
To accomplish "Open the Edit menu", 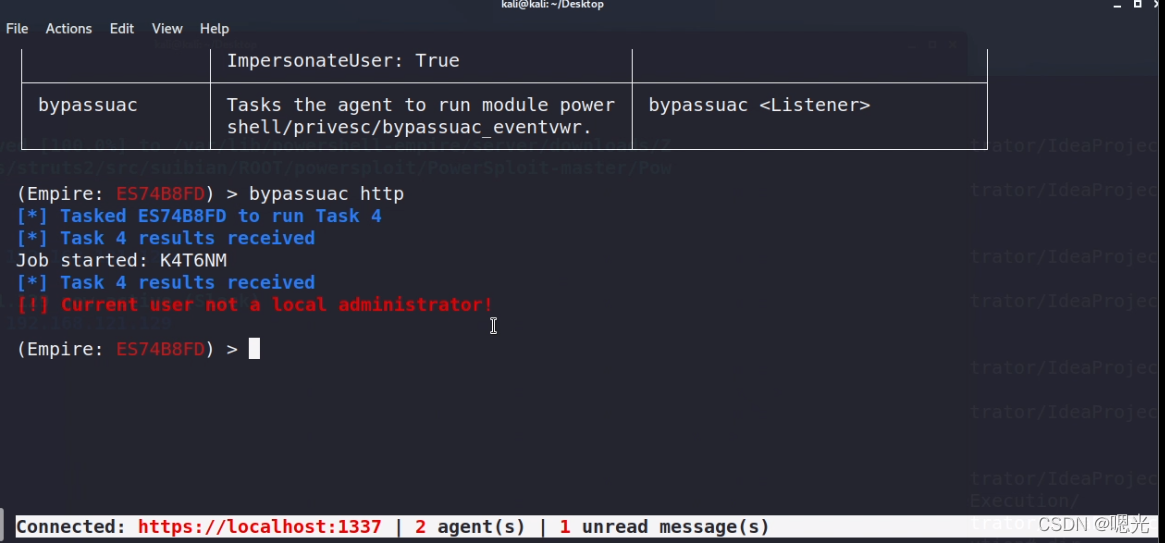I will [122, 28].
